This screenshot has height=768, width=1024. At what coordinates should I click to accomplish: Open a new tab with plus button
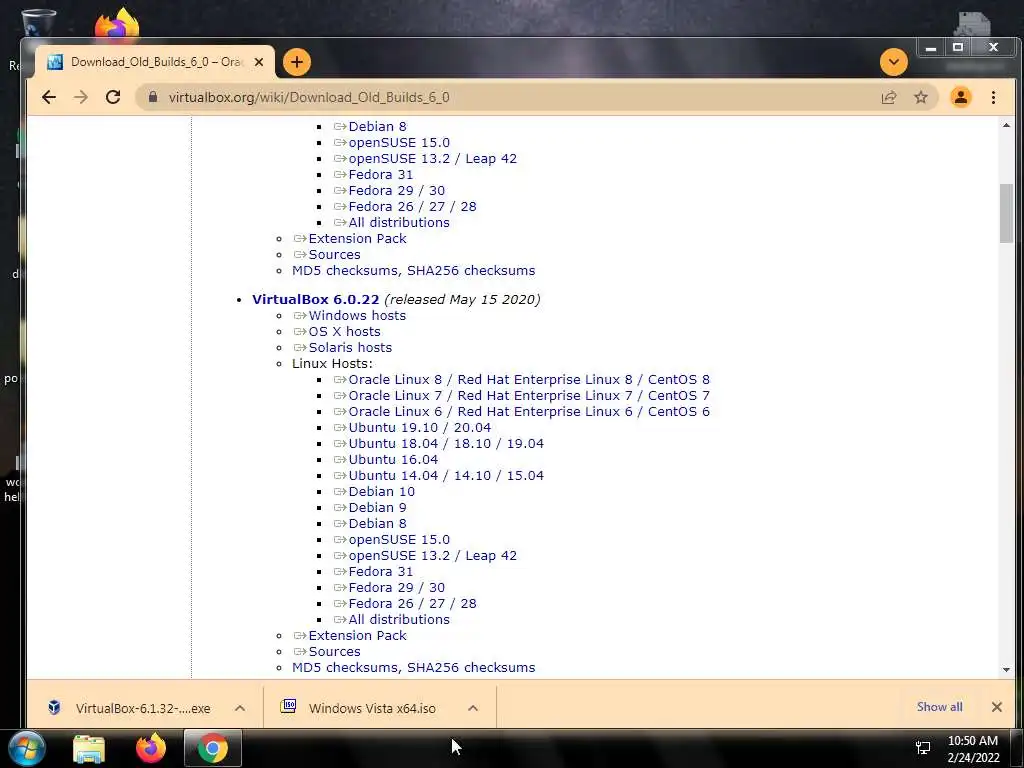click(x=297, y=62)
